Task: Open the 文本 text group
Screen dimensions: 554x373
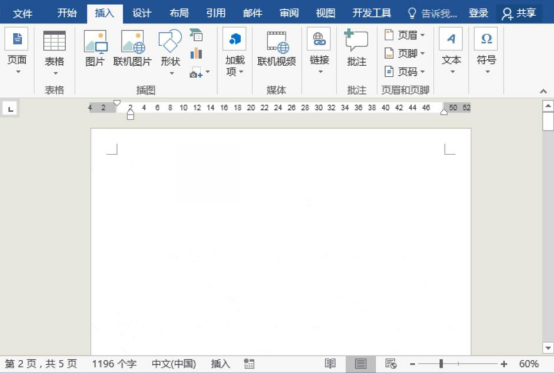Action: pos(451,51)
